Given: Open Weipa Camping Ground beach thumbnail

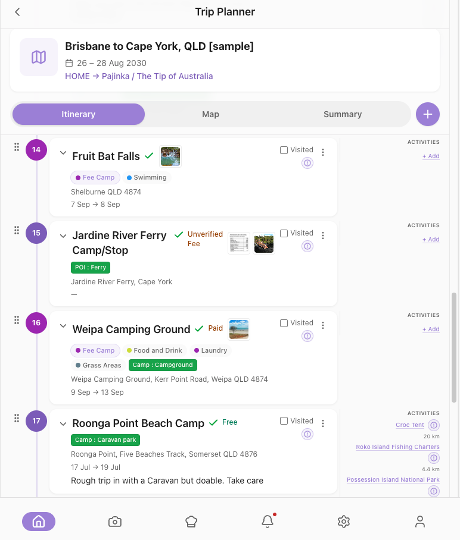Looking at the screenshot, I should (239, 329).
